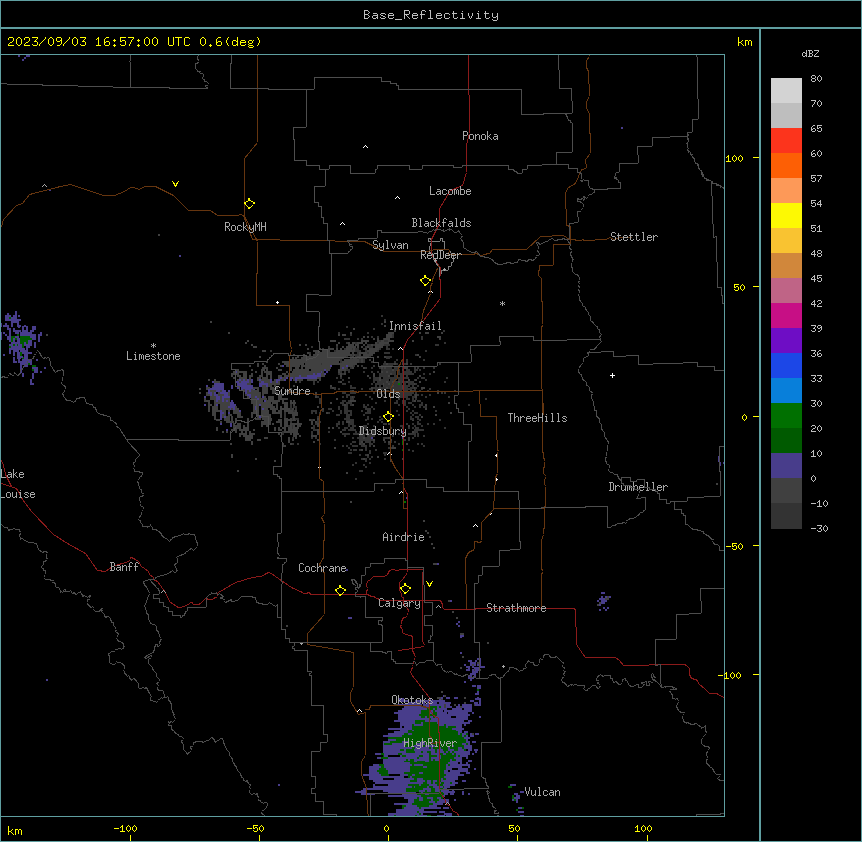Click the RedDeer city label
The width and height of the screenshot is (862, 842).
point(440,255)
